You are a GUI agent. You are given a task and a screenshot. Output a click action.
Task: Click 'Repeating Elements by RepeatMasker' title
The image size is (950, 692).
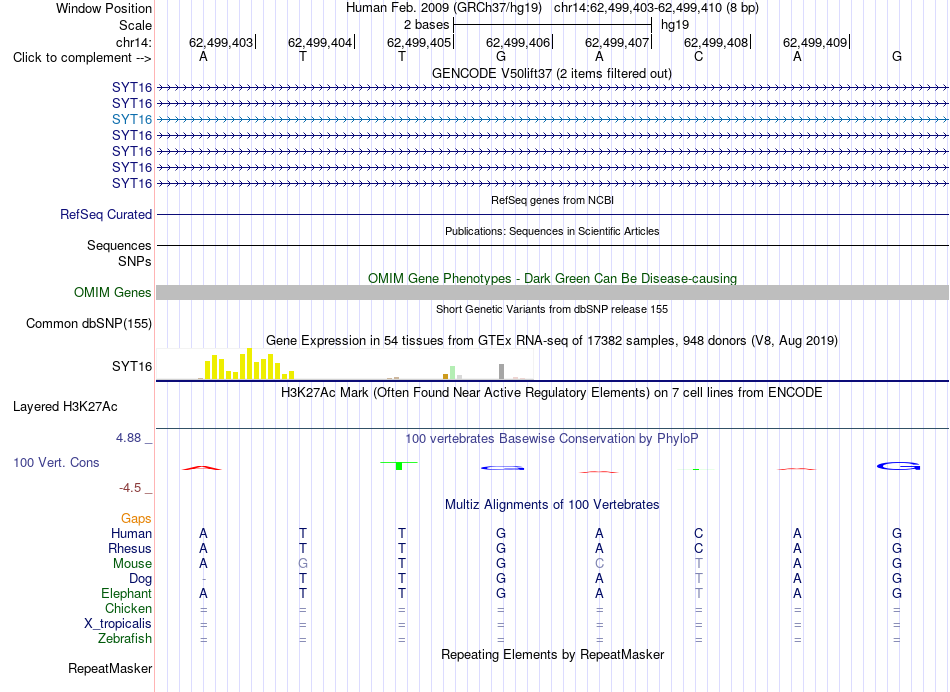(x=552, y=654)
